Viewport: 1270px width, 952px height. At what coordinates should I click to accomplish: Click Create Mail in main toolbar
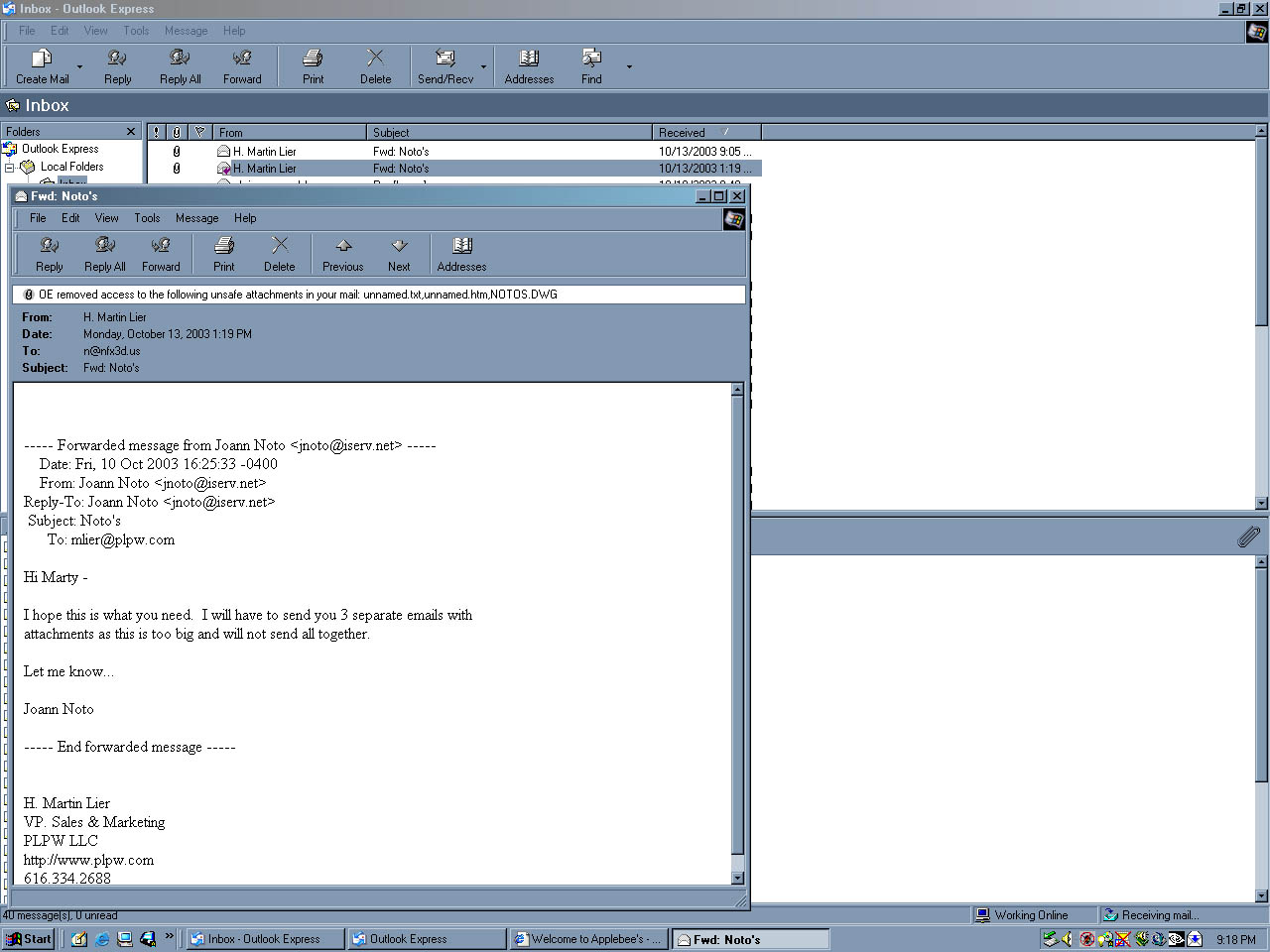[42, 66]
